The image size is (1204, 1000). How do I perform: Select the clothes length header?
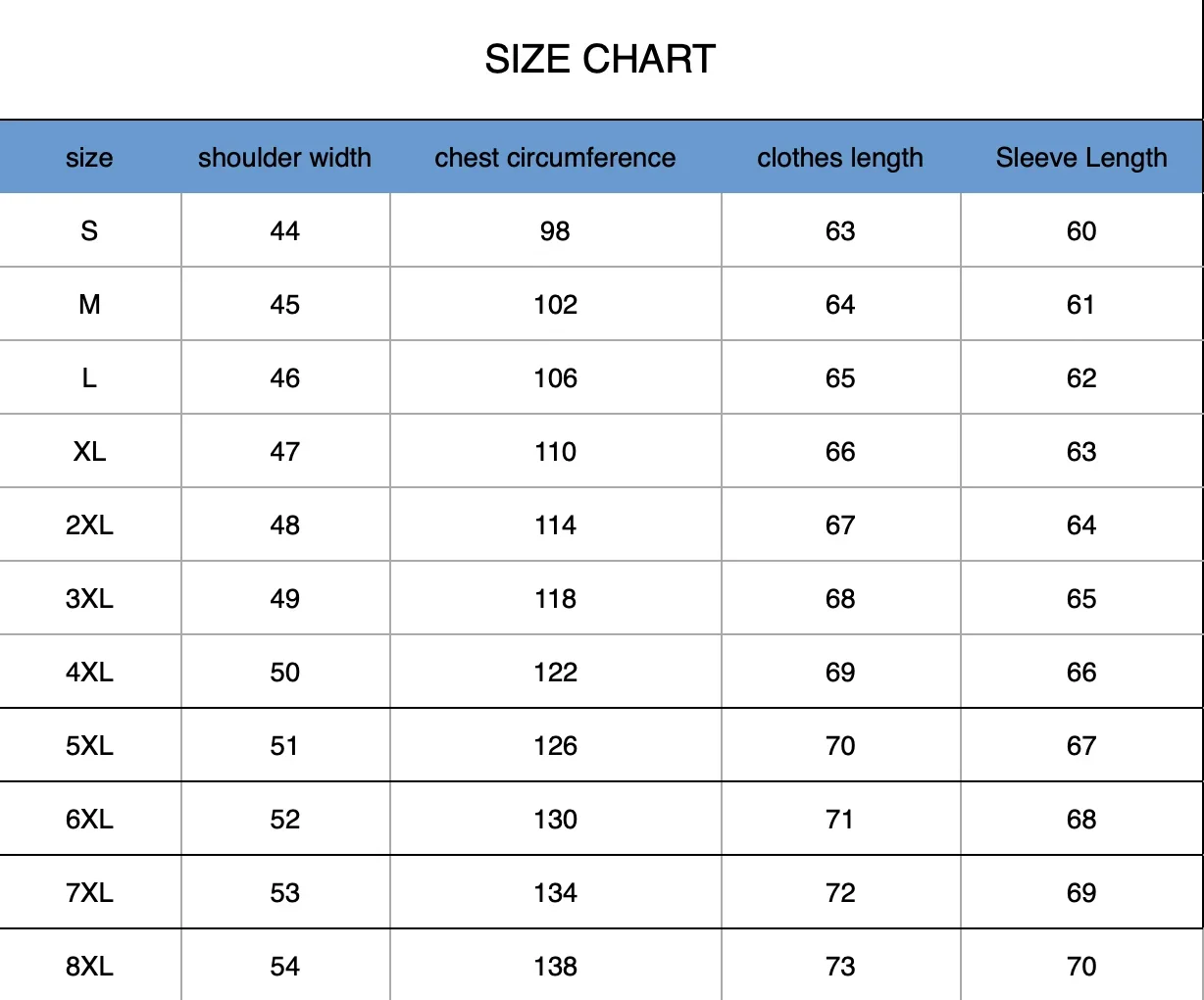click(840, 158)
